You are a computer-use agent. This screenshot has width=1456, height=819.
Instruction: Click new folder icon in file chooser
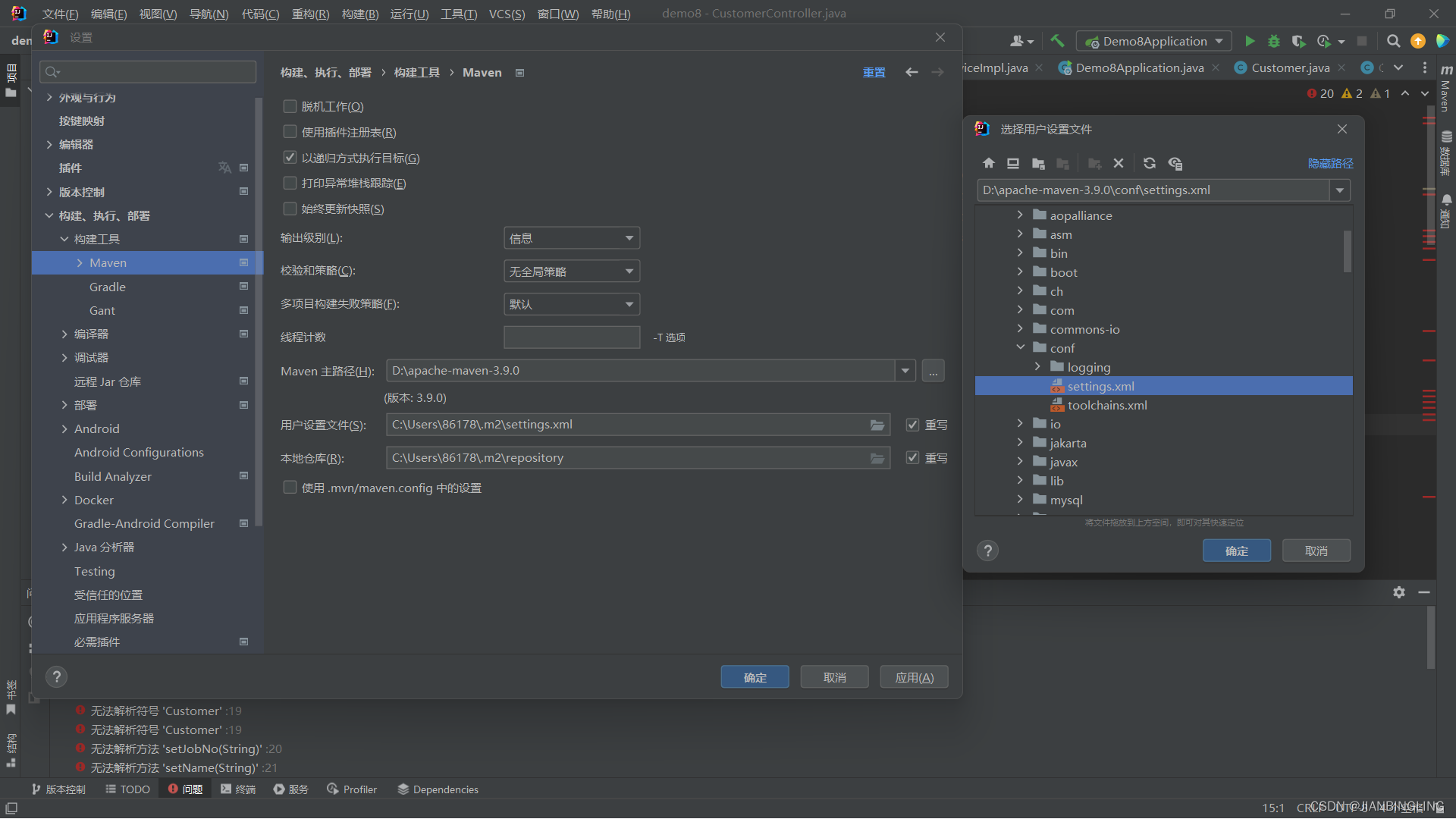1094,163
